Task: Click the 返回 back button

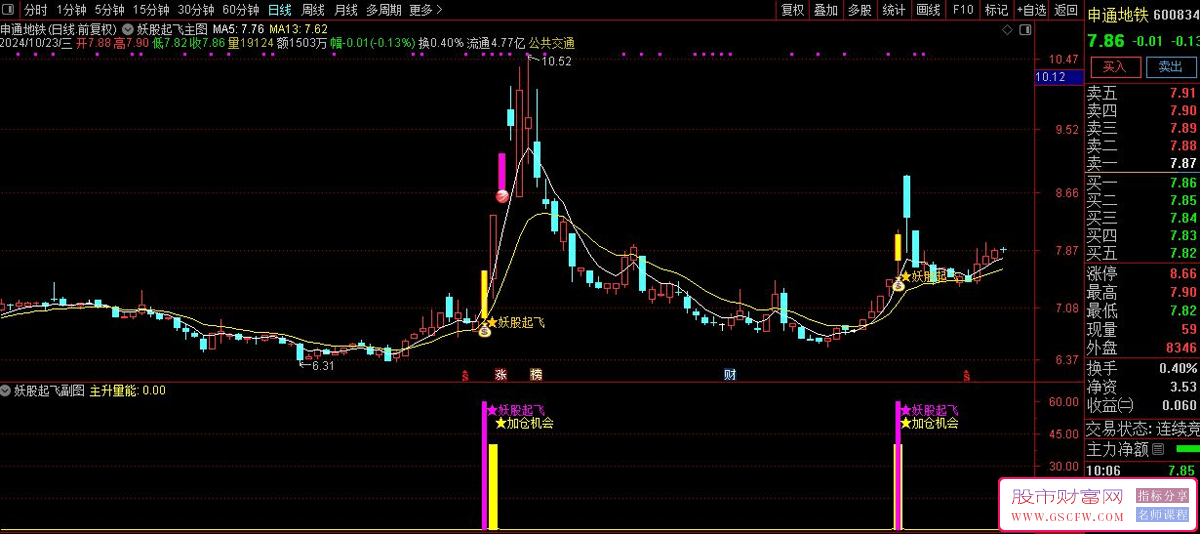Action: point(1066,10)
